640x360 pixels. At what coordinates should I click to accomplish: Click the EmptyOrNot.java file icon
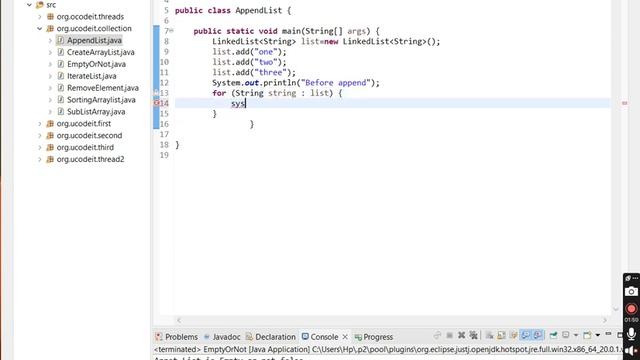click(x=60, y=64)
